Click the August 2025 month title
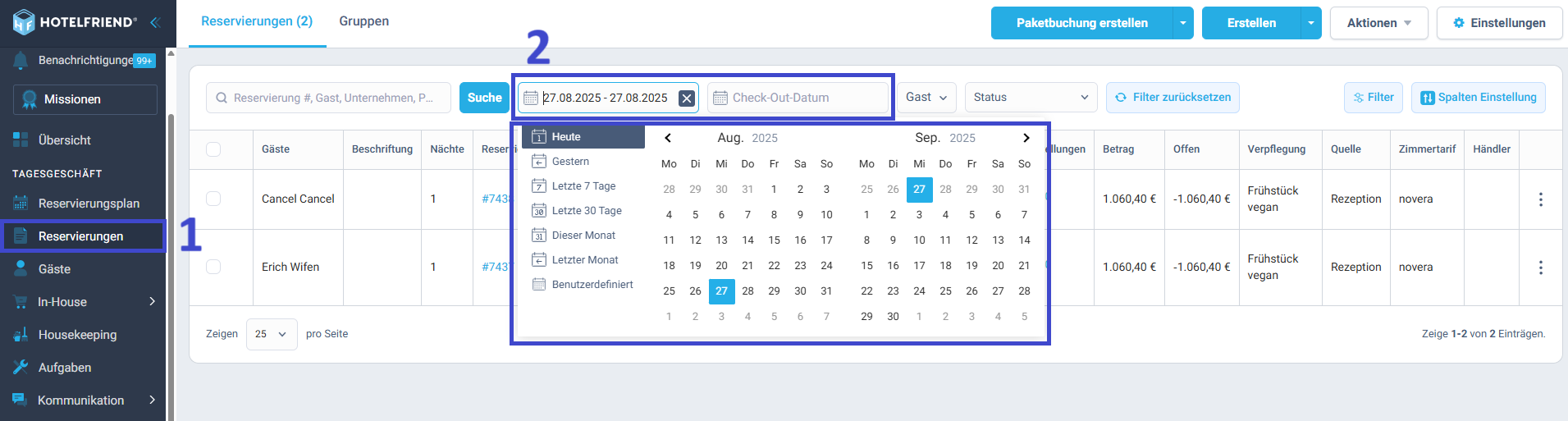The width and height of the screenshot is (1568, 421). click(x=747, y=138)
